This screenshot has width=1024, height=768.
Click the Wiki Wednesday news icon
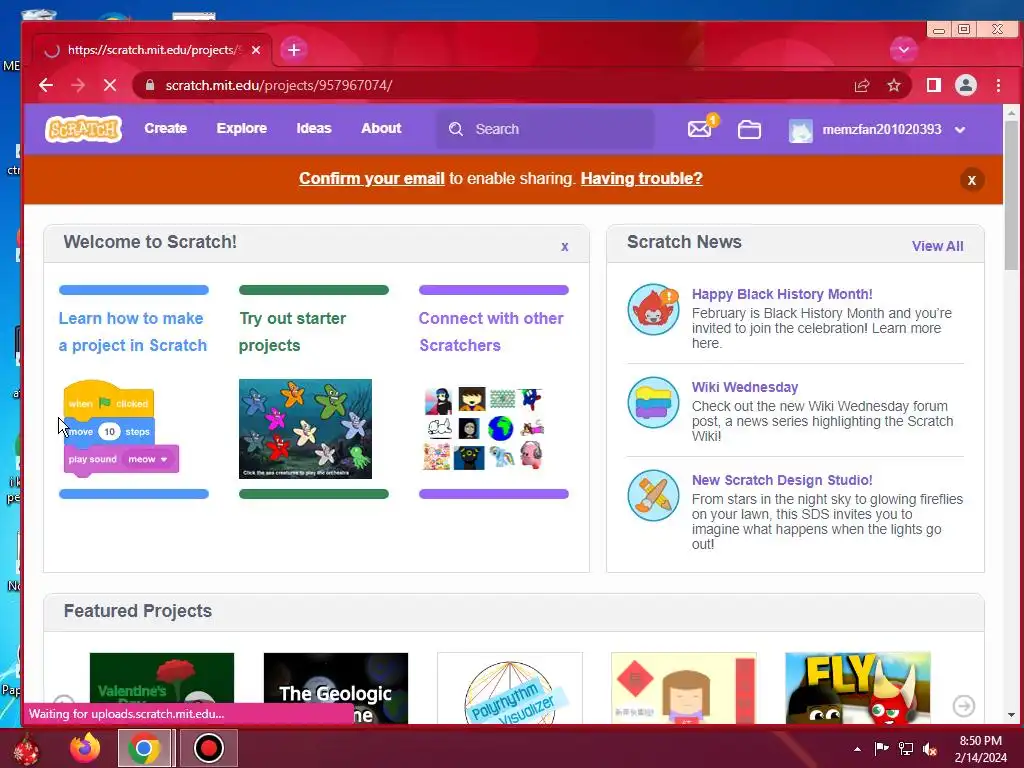(x=653, y=402)
